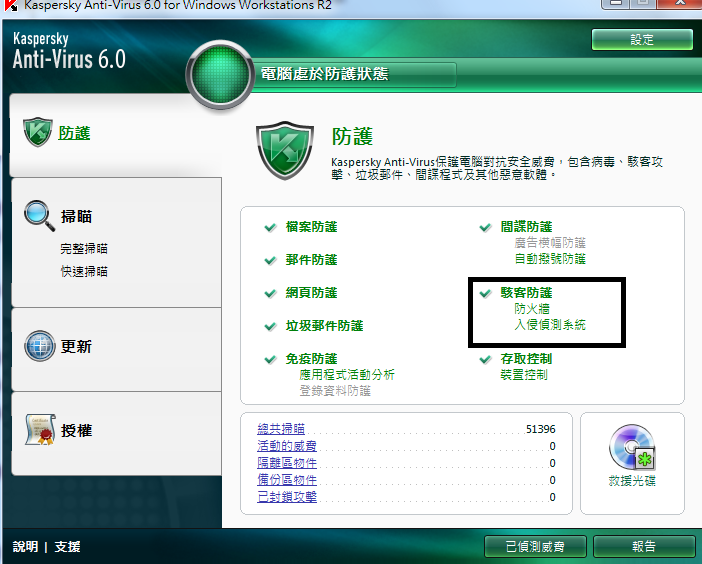This screenshot has width=702, height=564.
Task: Open the 隔離區物件 link
Action: pyautogui.click(x=287, y=463)
